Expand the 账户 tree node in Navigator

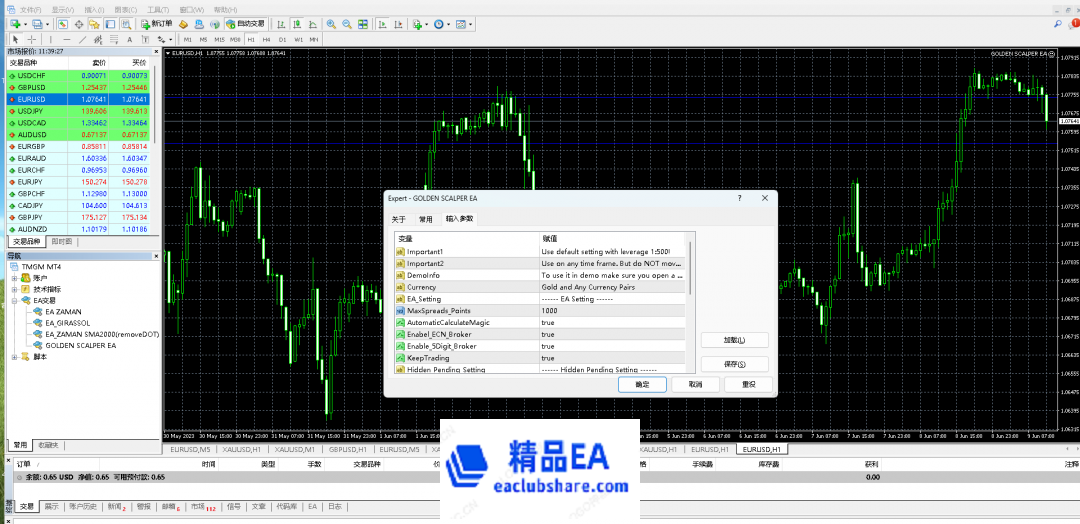tap(15, 278)
